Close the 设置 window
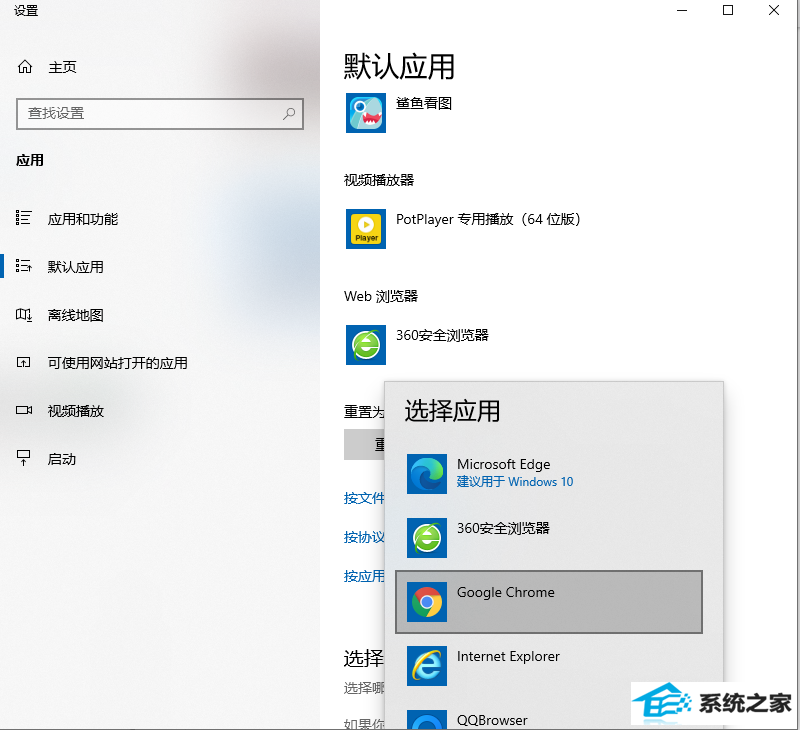800x730 pixels. pyautogui.click(x=774, y=10)
